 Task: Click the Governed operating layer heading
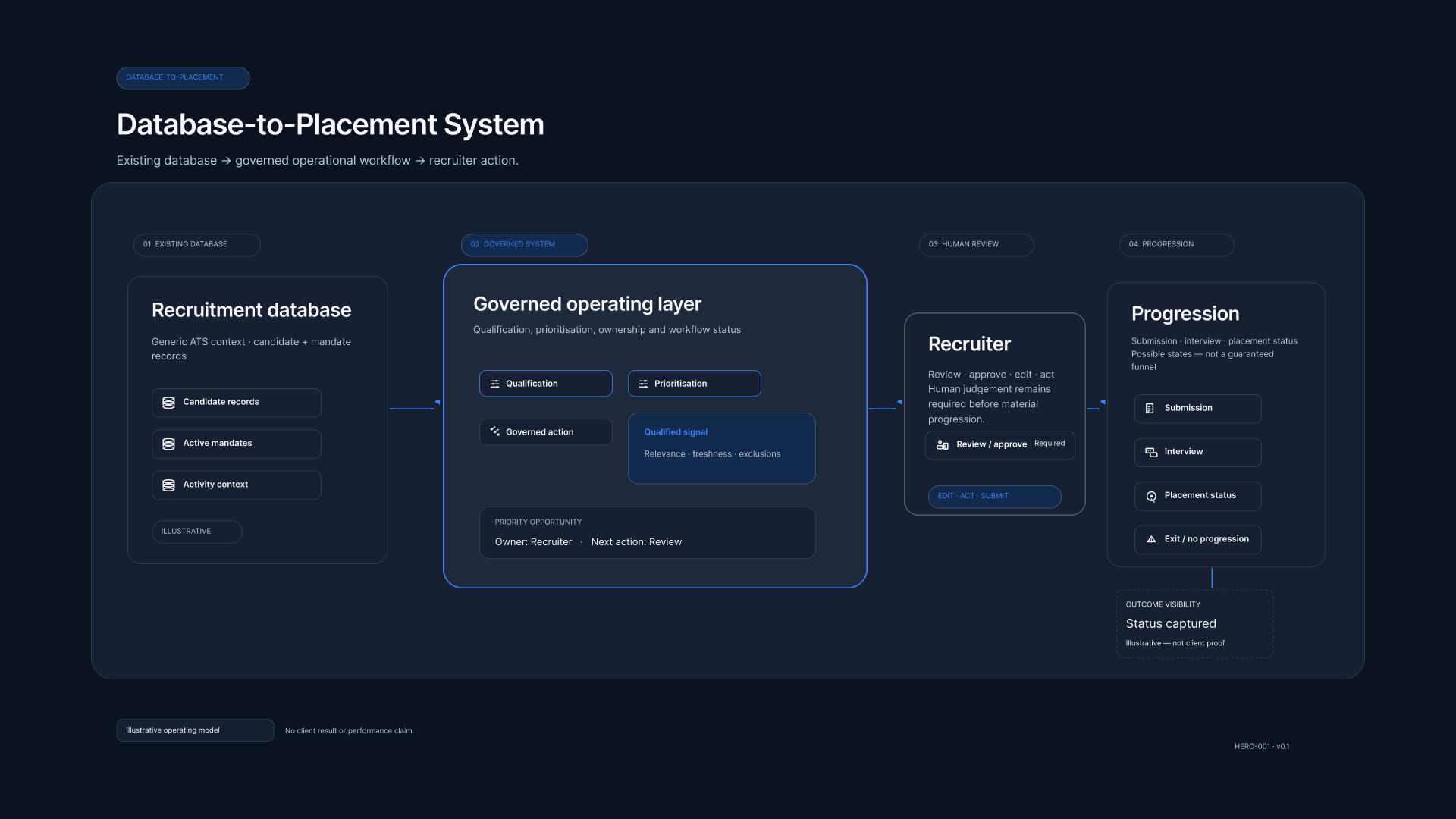587,304
